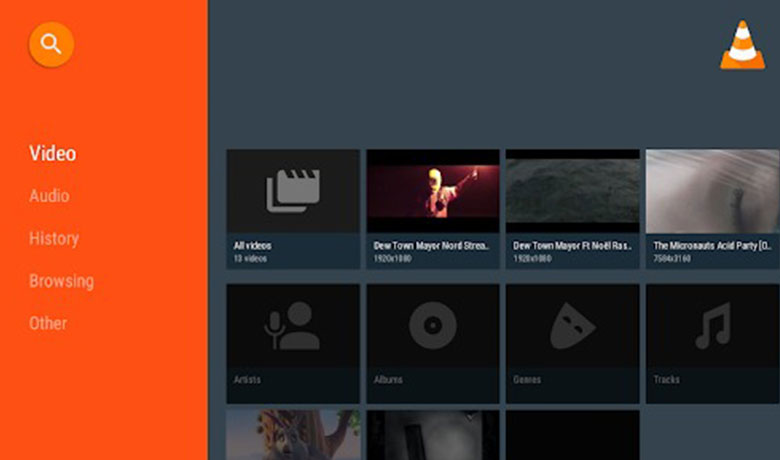The image size is (780, 460).
Task: Go to Browsing in the sidebar
Action: (x=61, y=281)
